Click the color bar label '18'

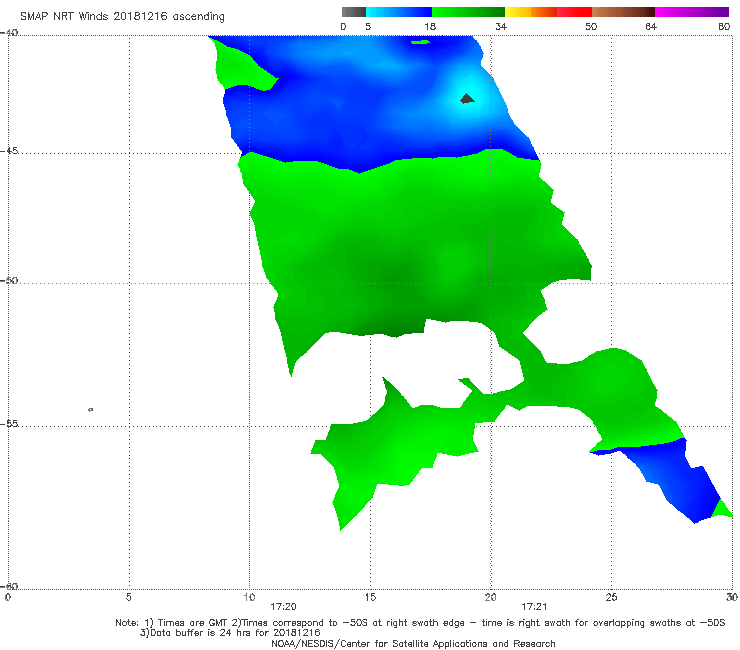[430, 26]
